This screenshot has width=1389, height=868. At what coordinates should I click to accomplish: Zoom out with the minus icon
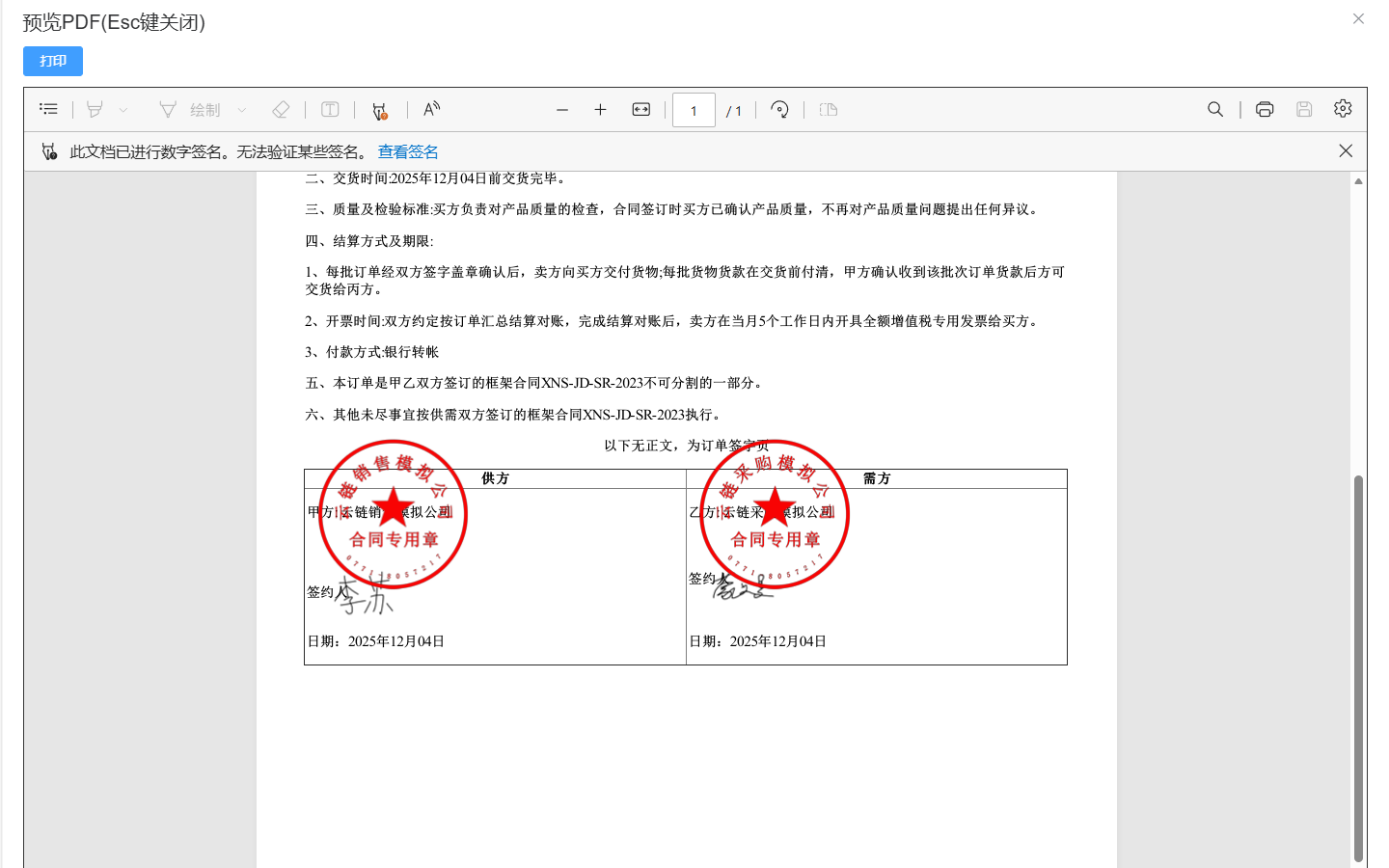[562, 110]
